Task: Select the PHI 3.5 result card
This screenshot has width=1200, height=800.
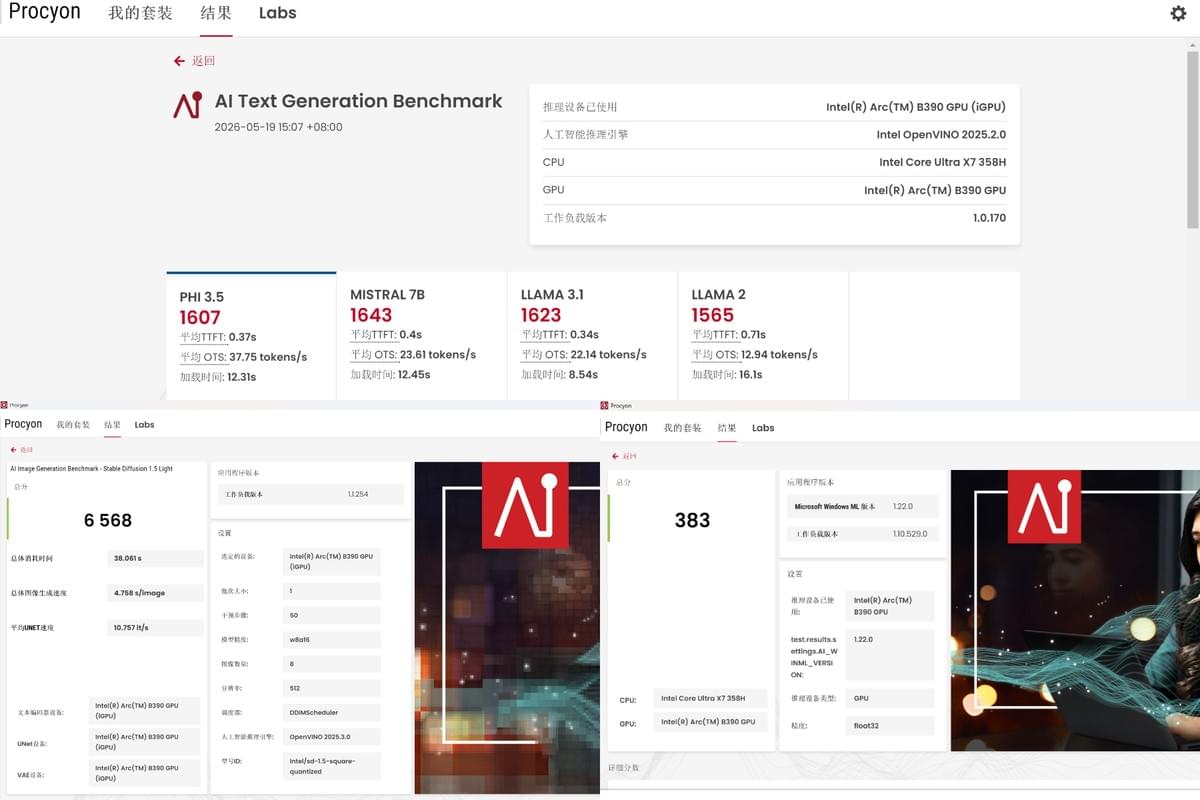Action: [x=251, y=335]
